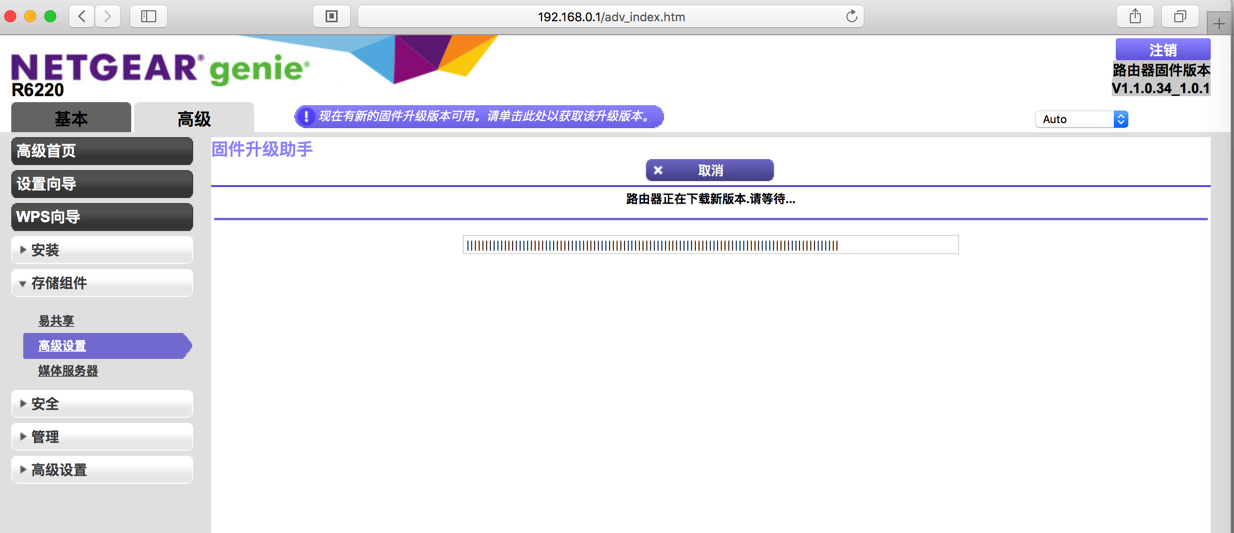This screenshot has width=1234, height=533.
Task: Click the blue exclamation firmware notice icon
Action: coord(306,117)
